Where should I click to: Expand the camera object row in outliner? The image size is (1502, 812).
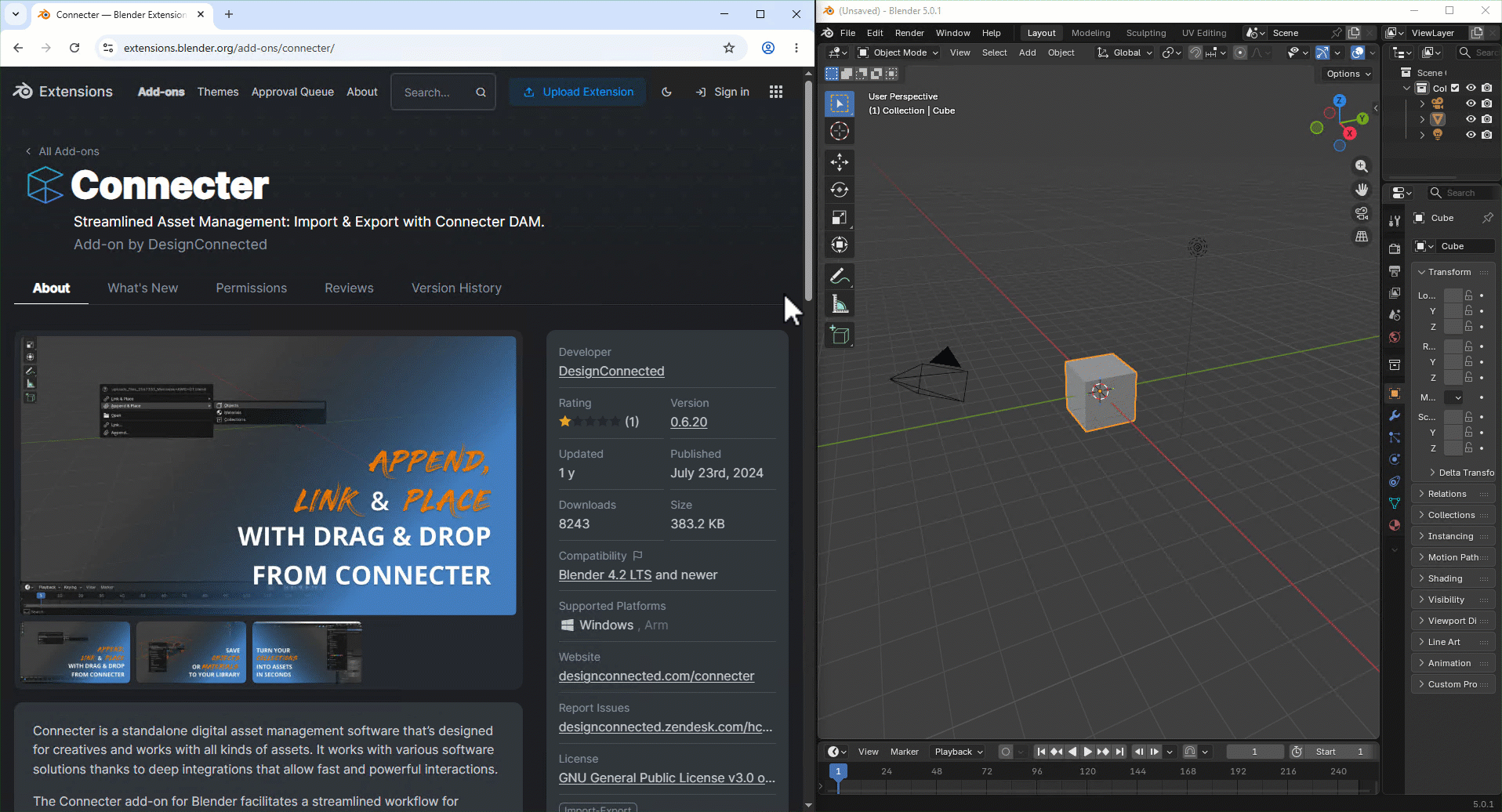coord(1422,103)
